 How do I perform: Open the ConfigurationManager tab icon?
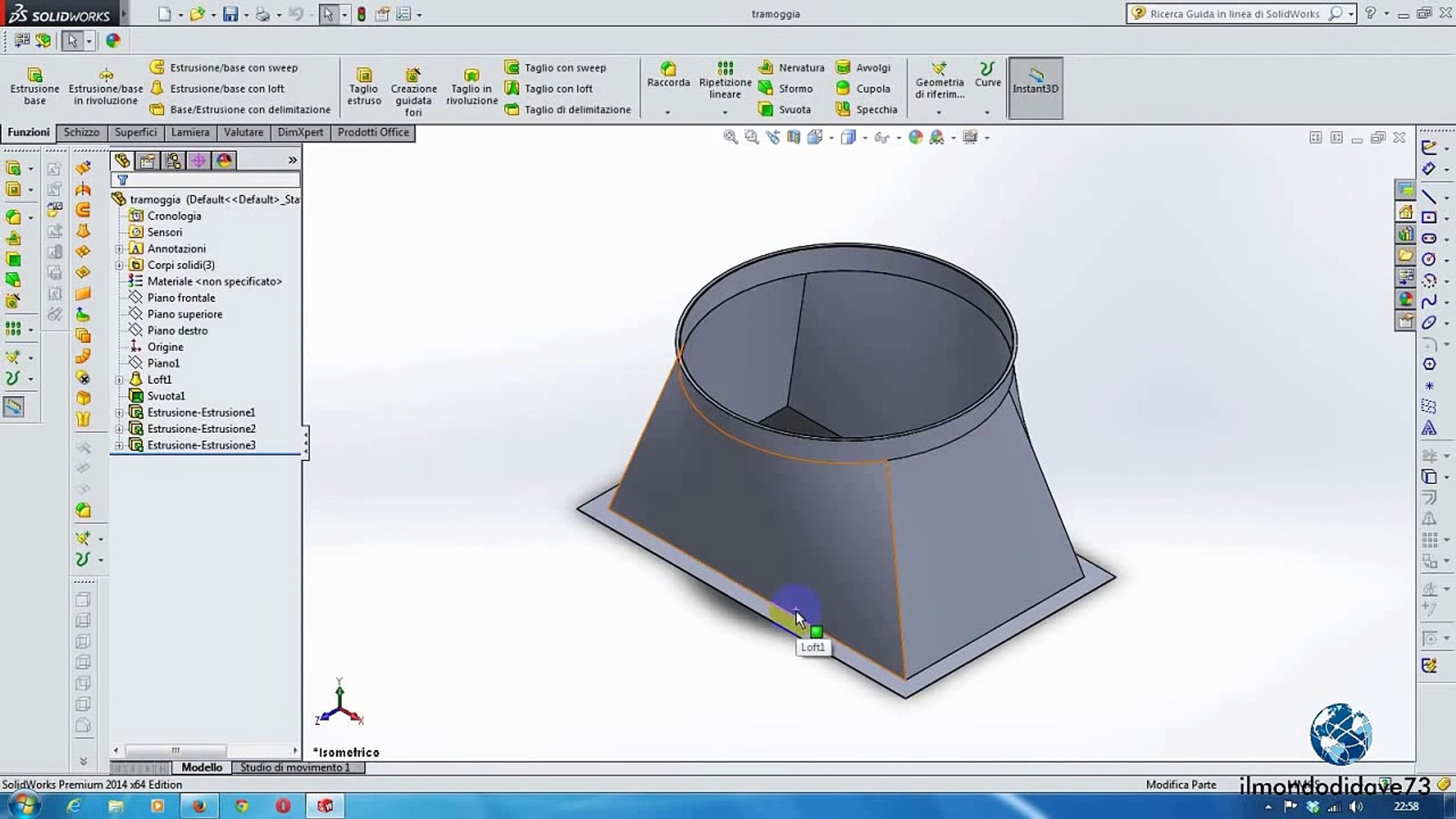(x=173, y=161)
